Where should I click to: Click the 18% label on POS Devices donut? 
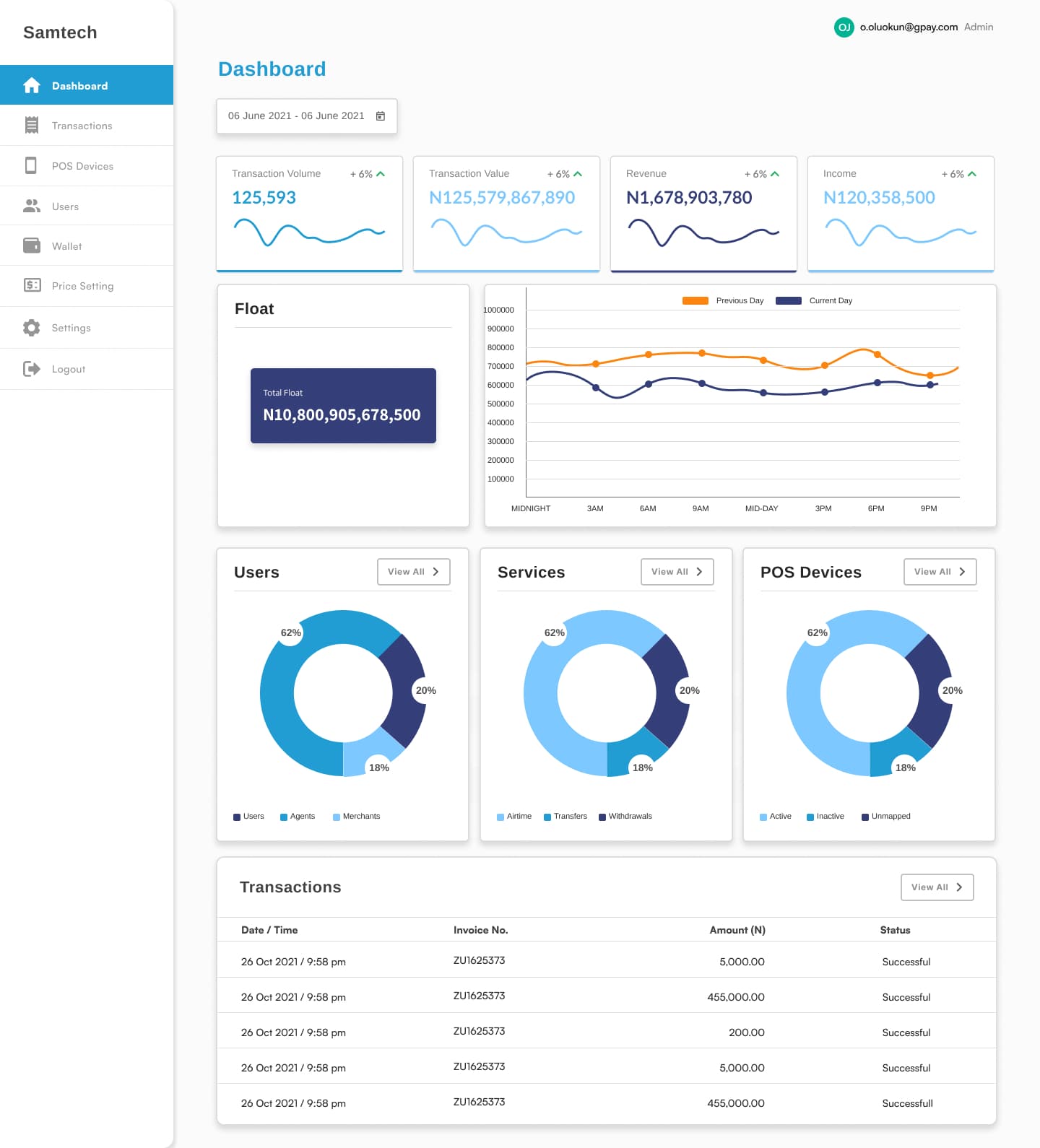tap(906, 768)
